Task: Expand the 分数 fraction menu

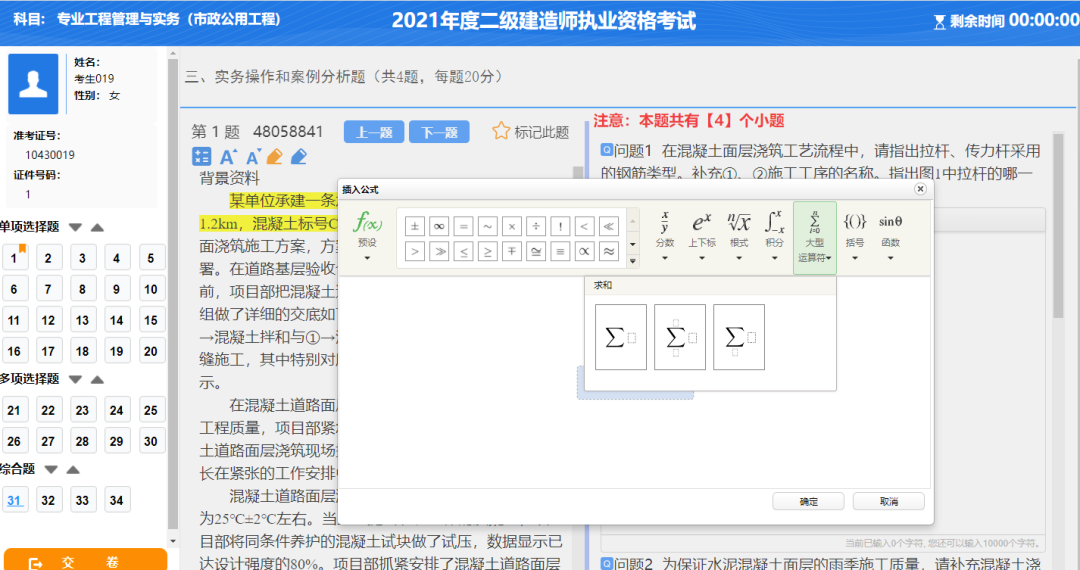Action: coord(664,233)
